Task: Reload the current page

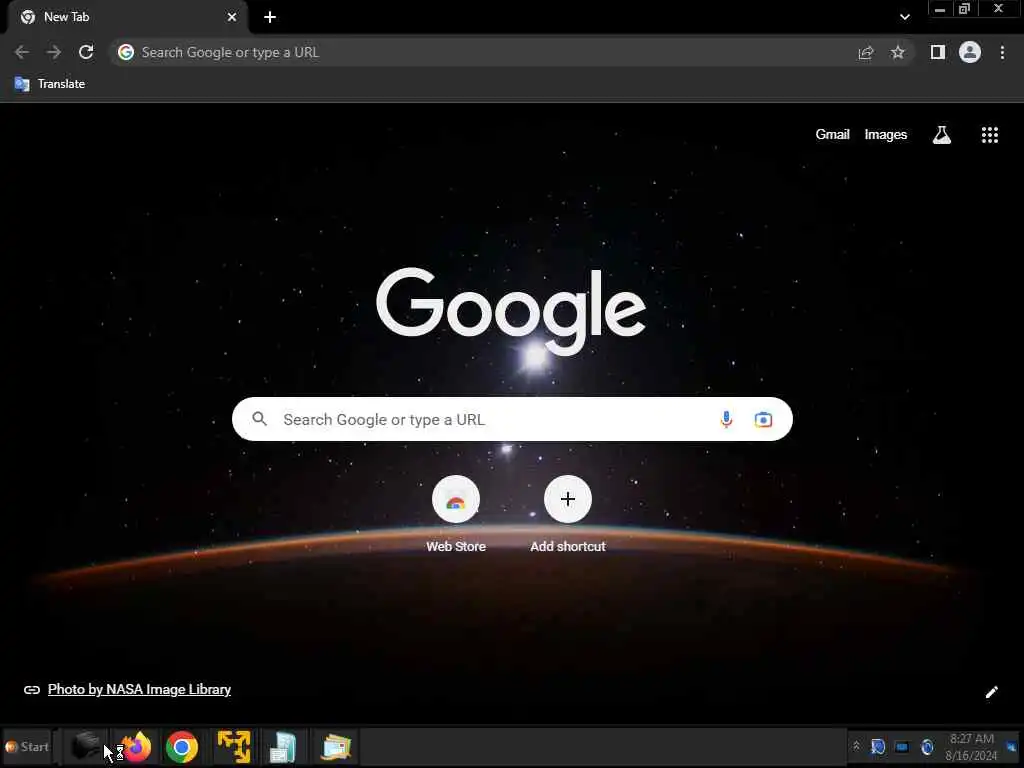Action: (86, 52)
